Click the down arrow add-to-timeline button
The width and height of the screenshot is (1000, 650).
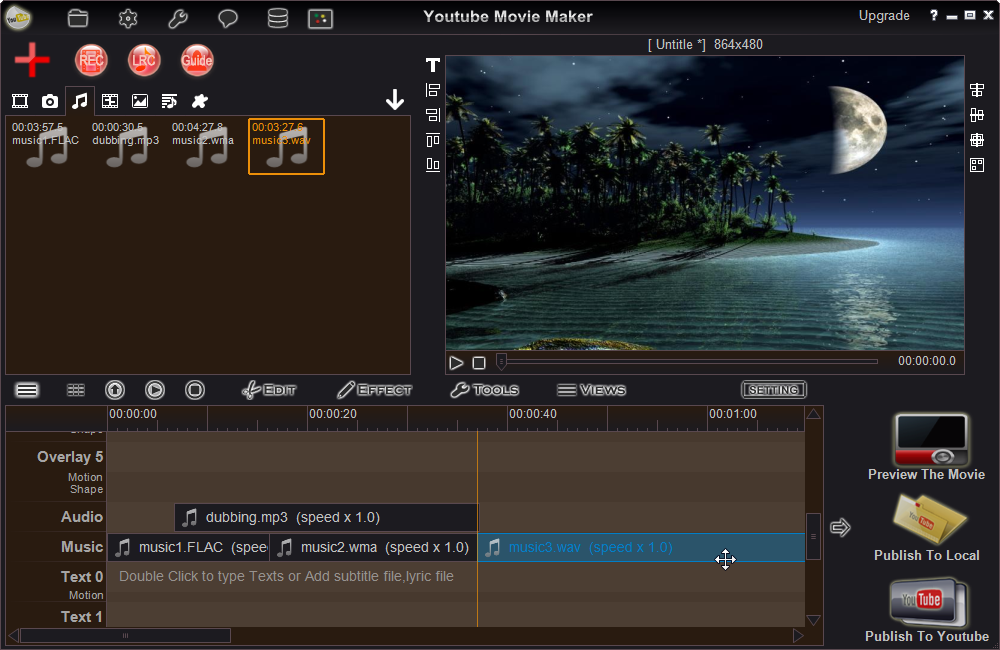pyautogui.click(x=395, y=100)
